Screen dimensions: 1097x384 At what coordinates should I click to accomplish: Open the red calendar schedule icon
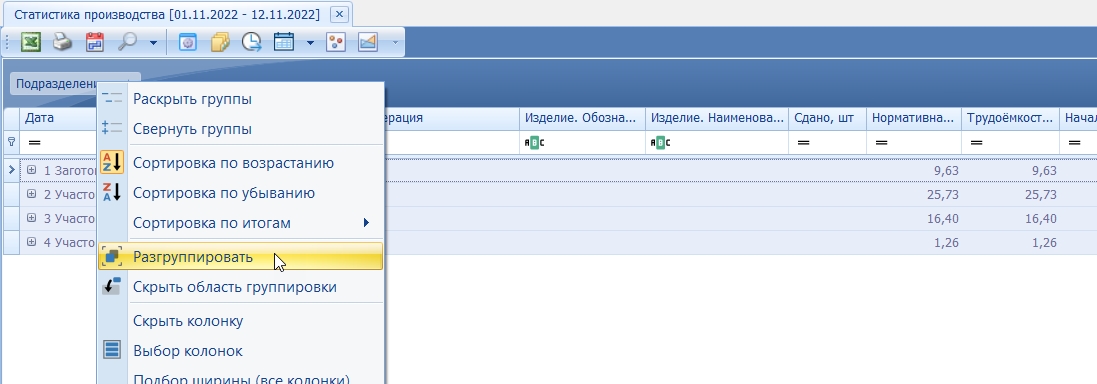tap(94, 42)
